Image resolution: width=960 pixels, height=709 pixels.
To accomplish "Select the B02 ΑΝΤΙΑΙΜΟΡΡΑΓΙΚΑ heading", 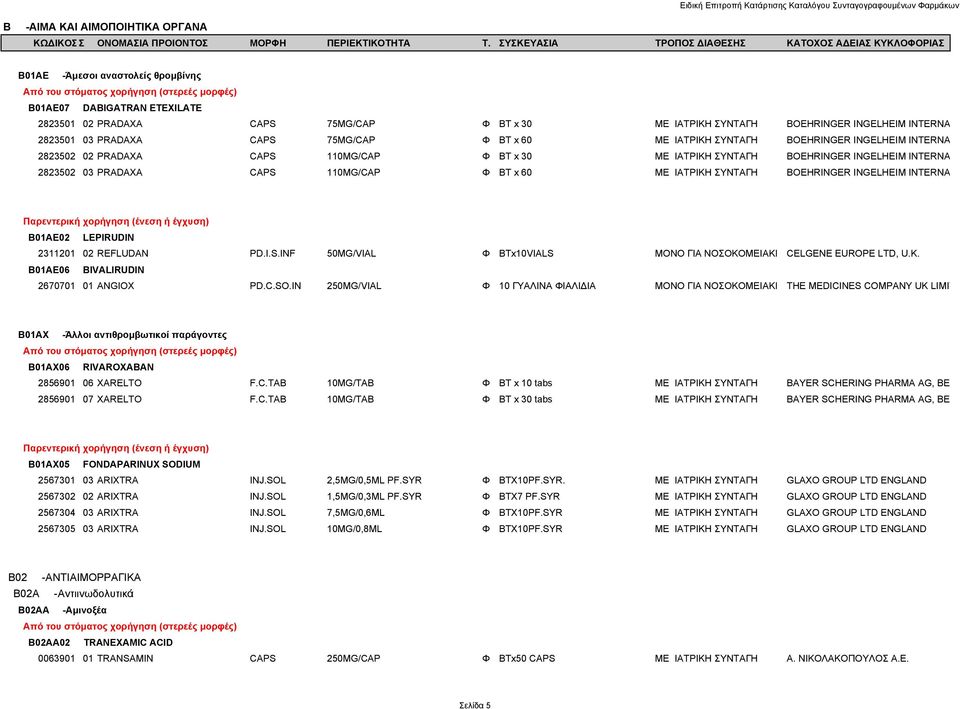I will pos(75,577).
